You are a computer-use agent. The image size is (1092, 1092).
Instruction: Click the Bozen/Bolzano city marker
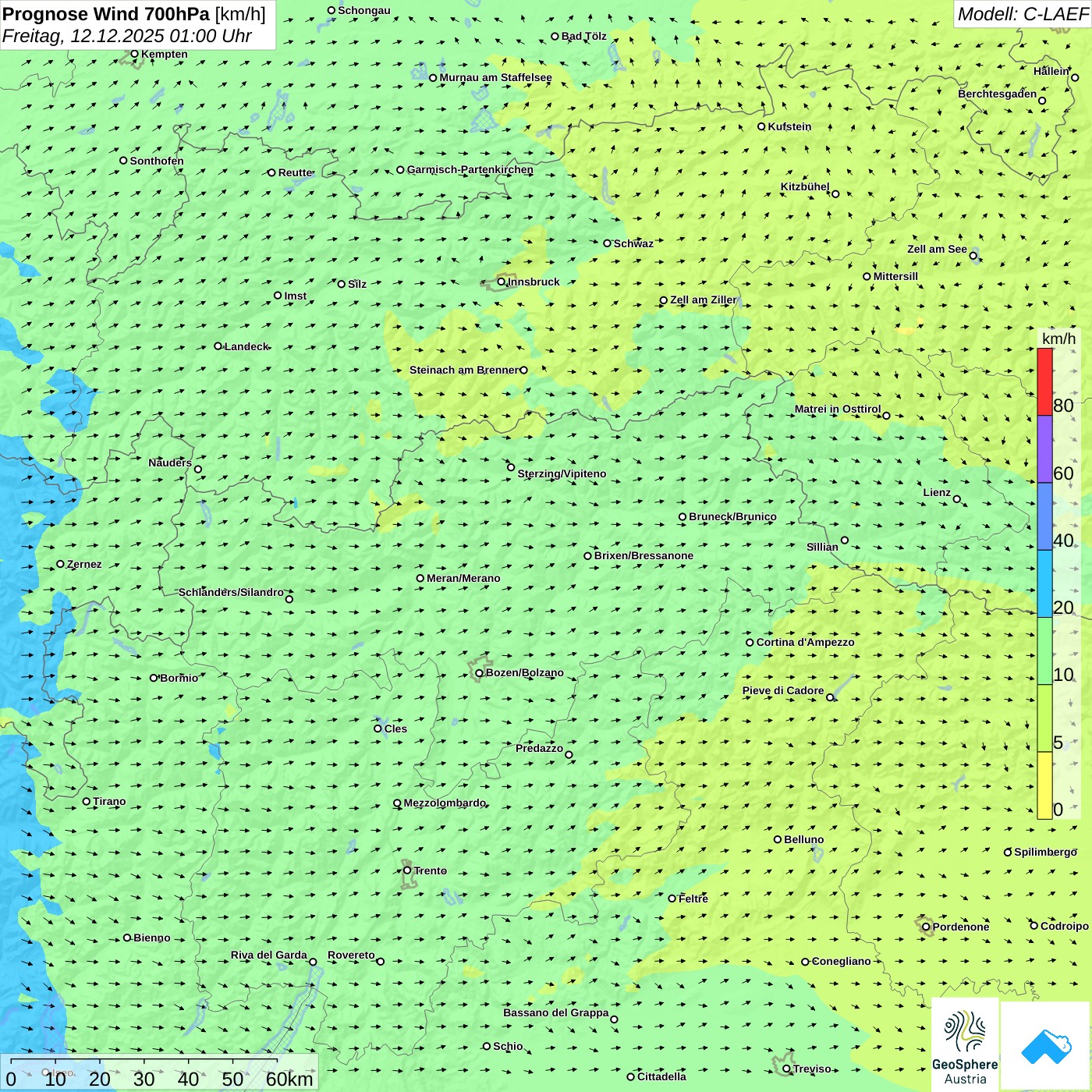[x=479, y=673]
